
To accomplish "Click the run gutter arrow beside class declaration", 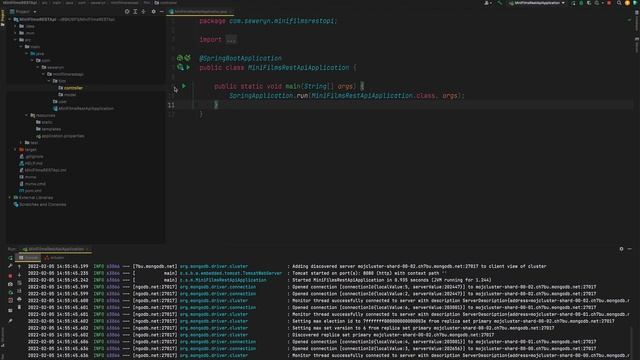I will coord(188,67).
